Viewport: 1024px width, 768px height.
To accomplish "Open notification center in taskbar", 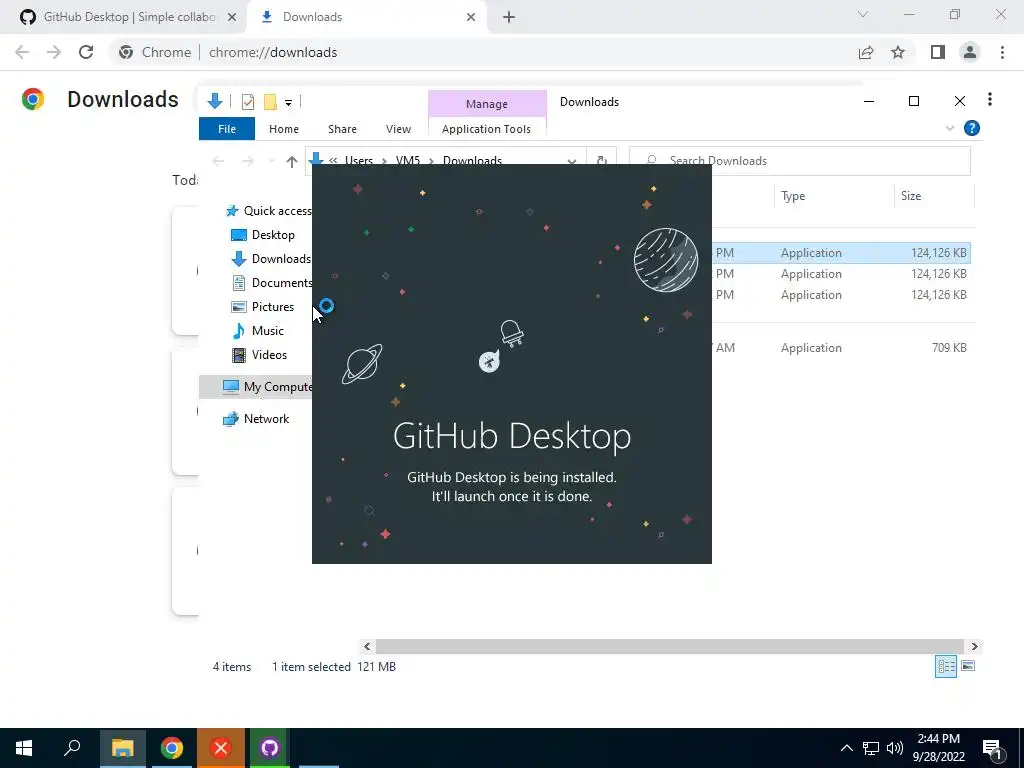I will coord(993,749).
